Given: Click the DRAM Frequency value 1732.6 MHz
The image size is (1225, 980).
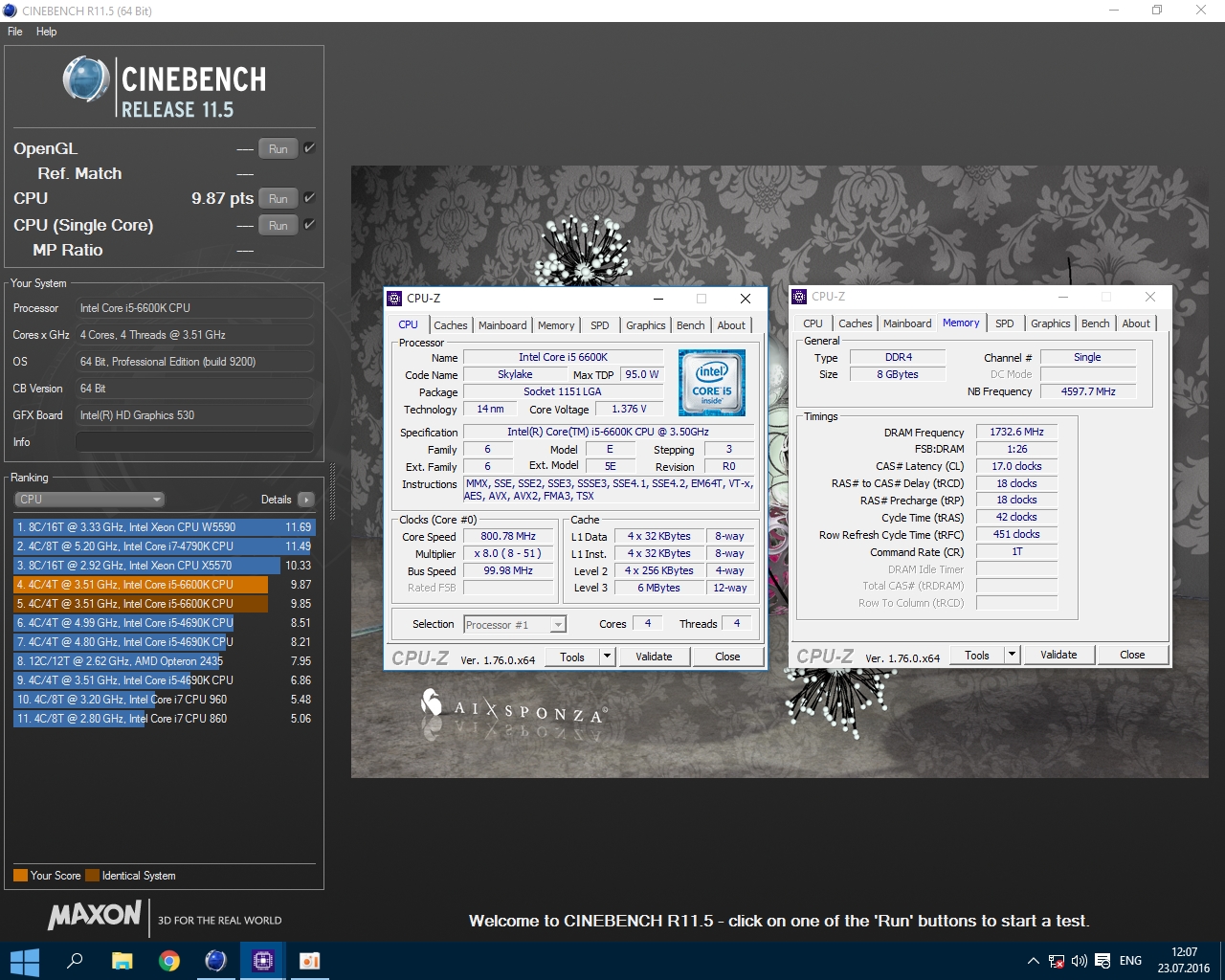Looking at the screenshot, I should [x=1016, y=433].
